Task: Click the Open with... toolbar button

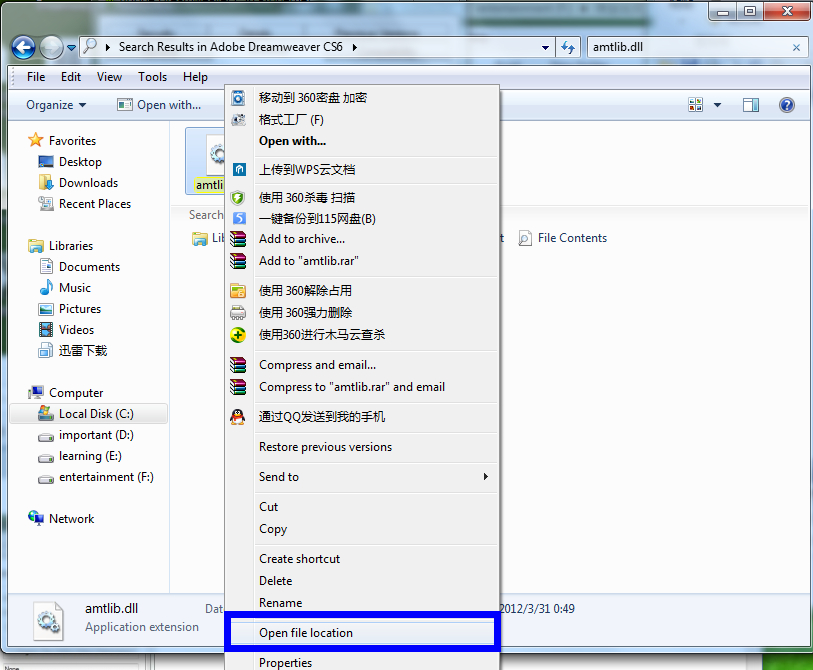Action: point(159,105)
